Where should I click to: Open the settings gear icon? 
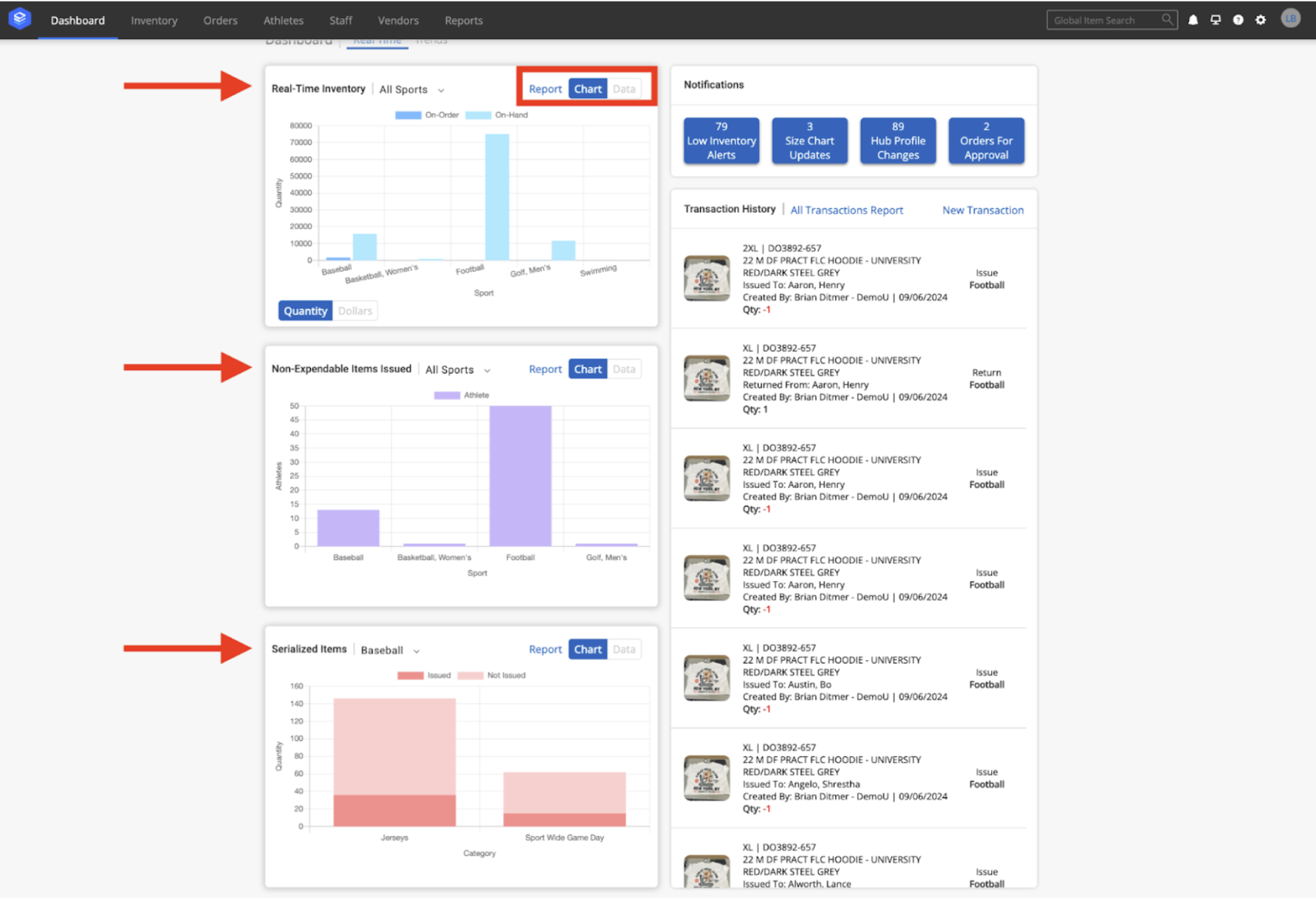pos(1261,20)
